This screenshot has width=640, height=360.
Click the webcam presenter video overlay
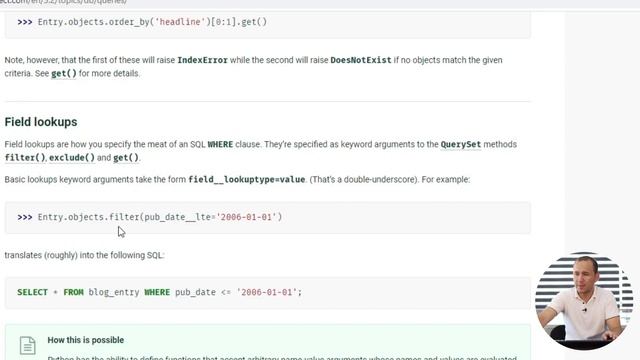[x=584, y=301]
